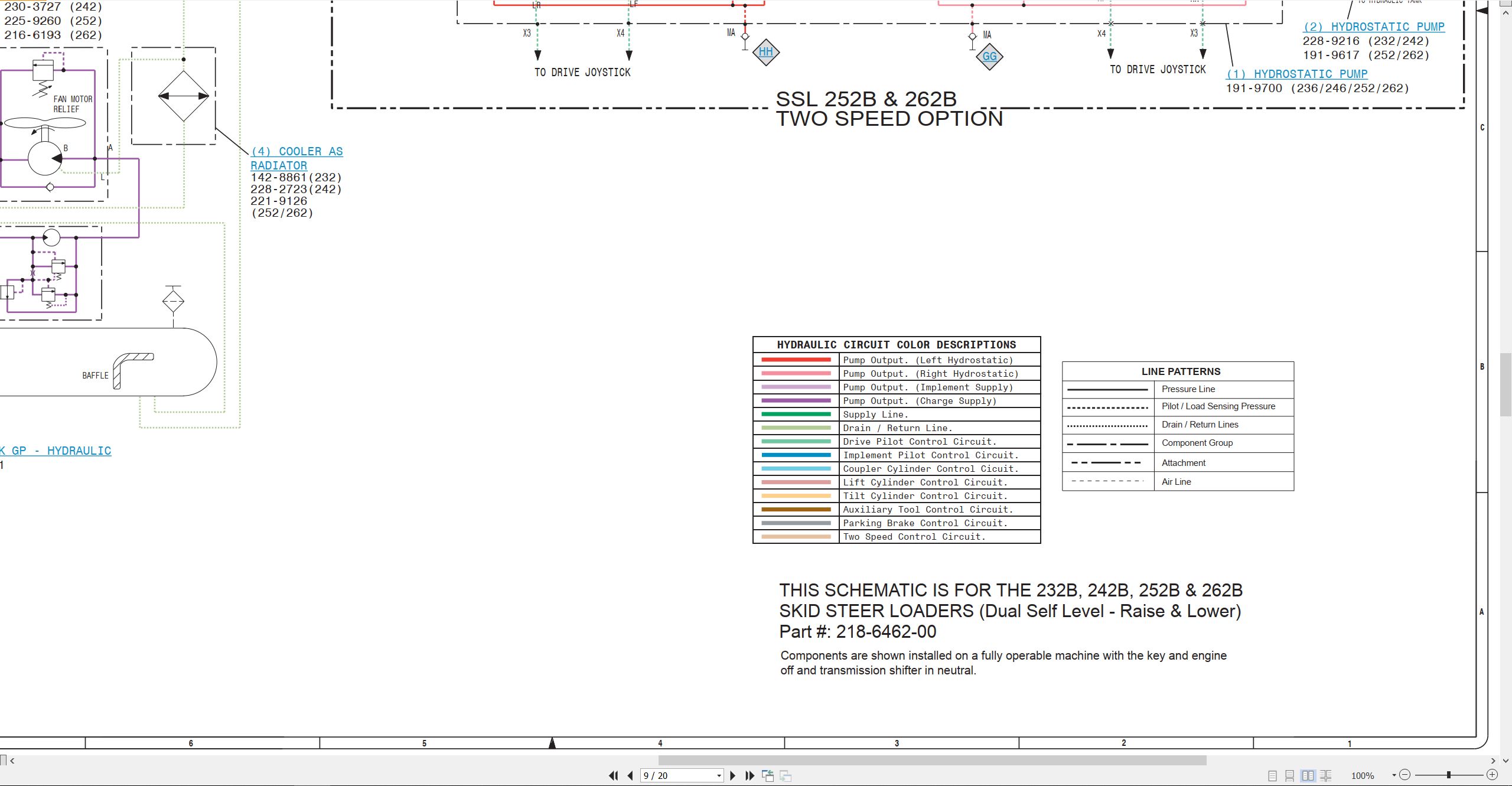Viewport: 1512px width, 786px height.
Task: Click the brown Auxiliary Tool Control swatch
Action: point(796,509)
